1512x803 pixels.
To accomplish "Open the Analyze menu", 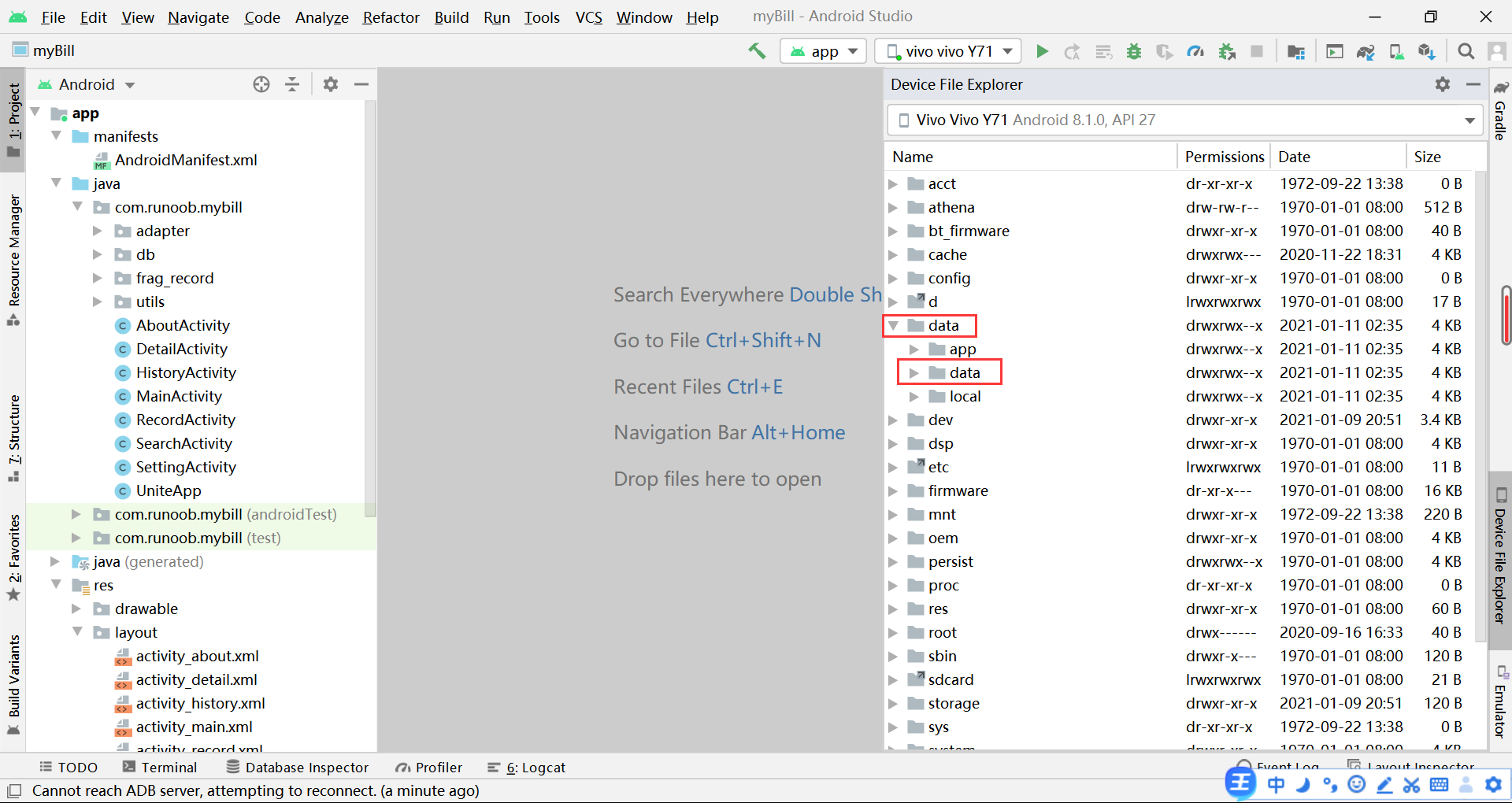I will coord(321,17).
